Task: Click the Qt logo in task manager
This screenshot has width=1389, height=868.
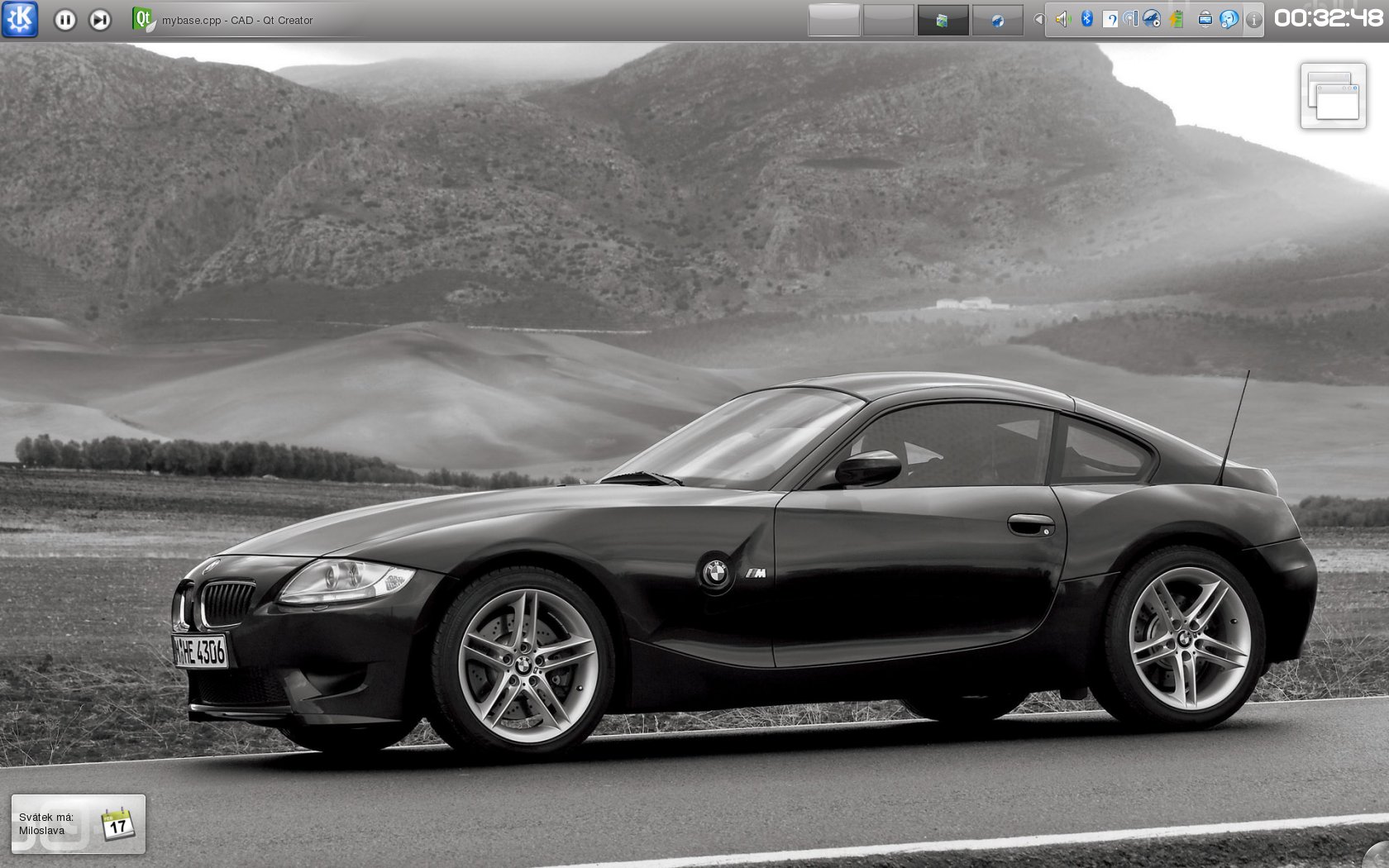Action: click(144, 20)
